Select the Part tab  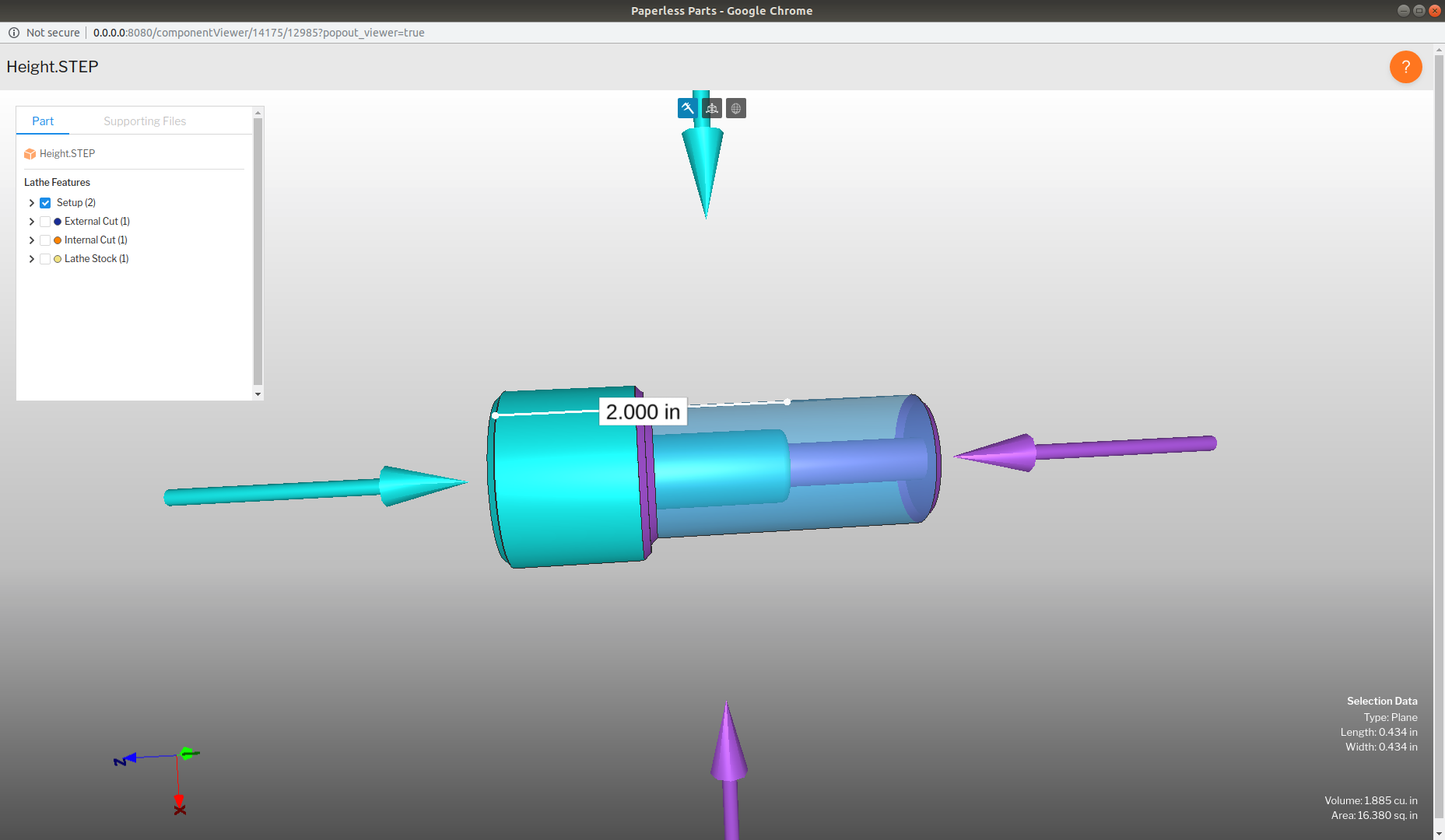(43, 121)
